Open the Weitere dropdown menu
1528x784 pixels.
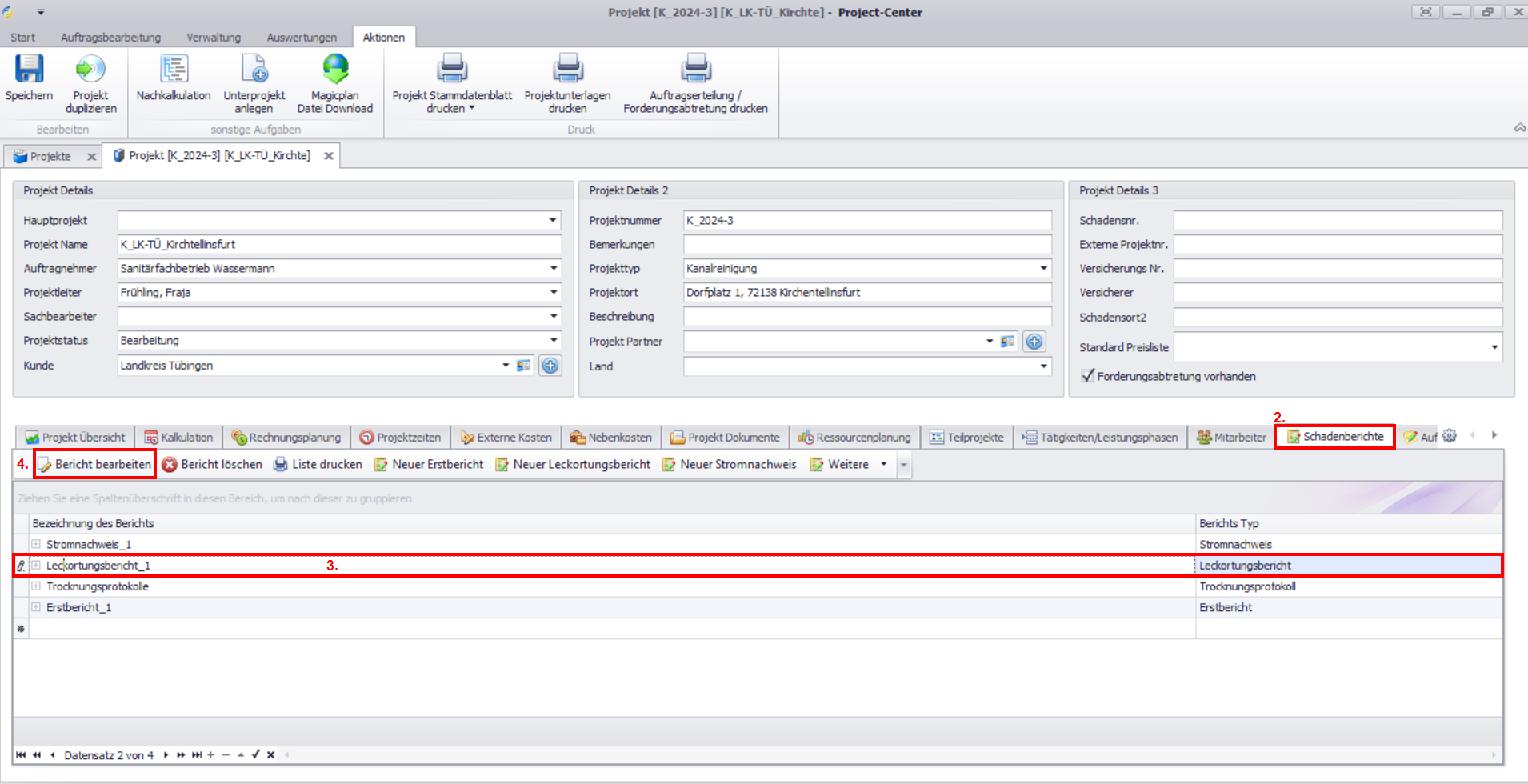pos(883,464)
